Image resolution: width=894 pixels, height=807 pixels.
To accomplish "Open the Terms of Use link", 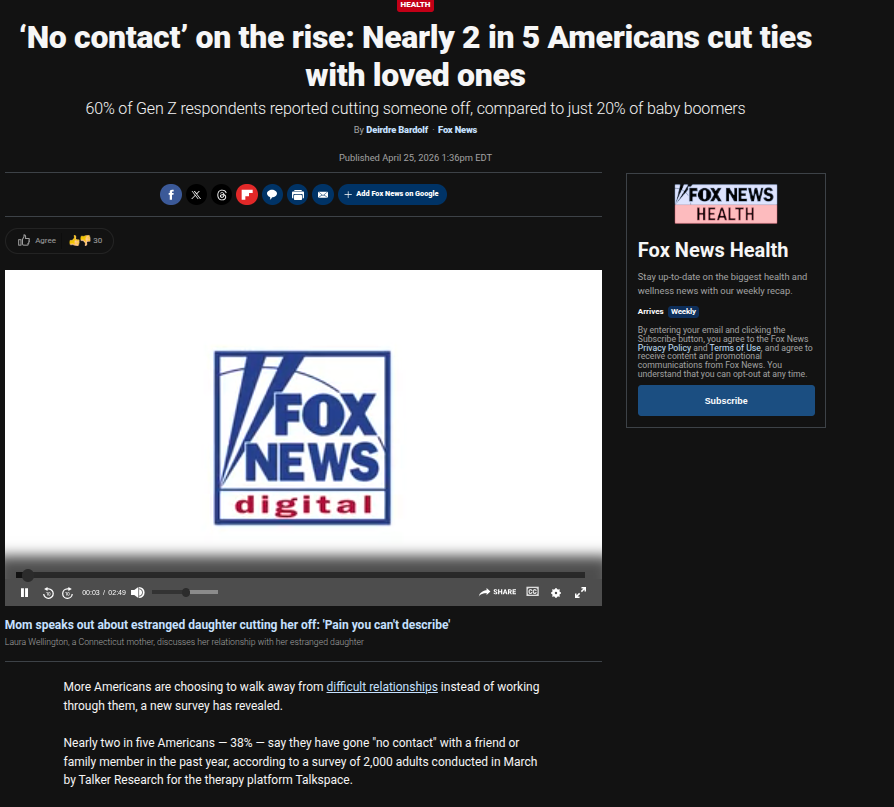I will pos(735,348).
